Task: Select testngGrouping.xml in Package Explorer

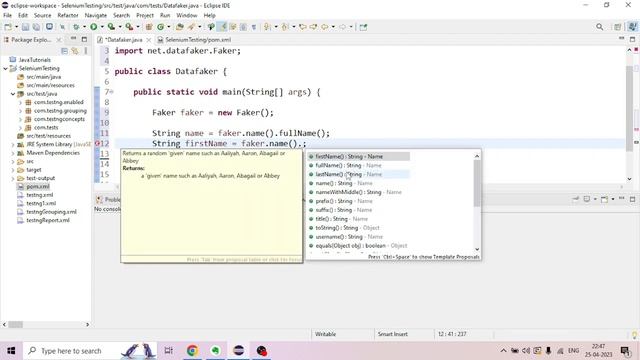Action: (51, 212)
